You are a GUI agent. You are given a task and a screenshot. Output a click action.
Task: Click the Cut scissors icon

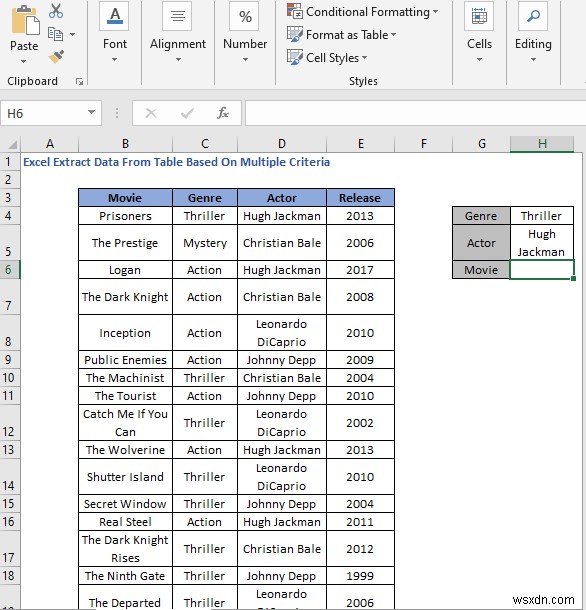click(x=56, y=11)
